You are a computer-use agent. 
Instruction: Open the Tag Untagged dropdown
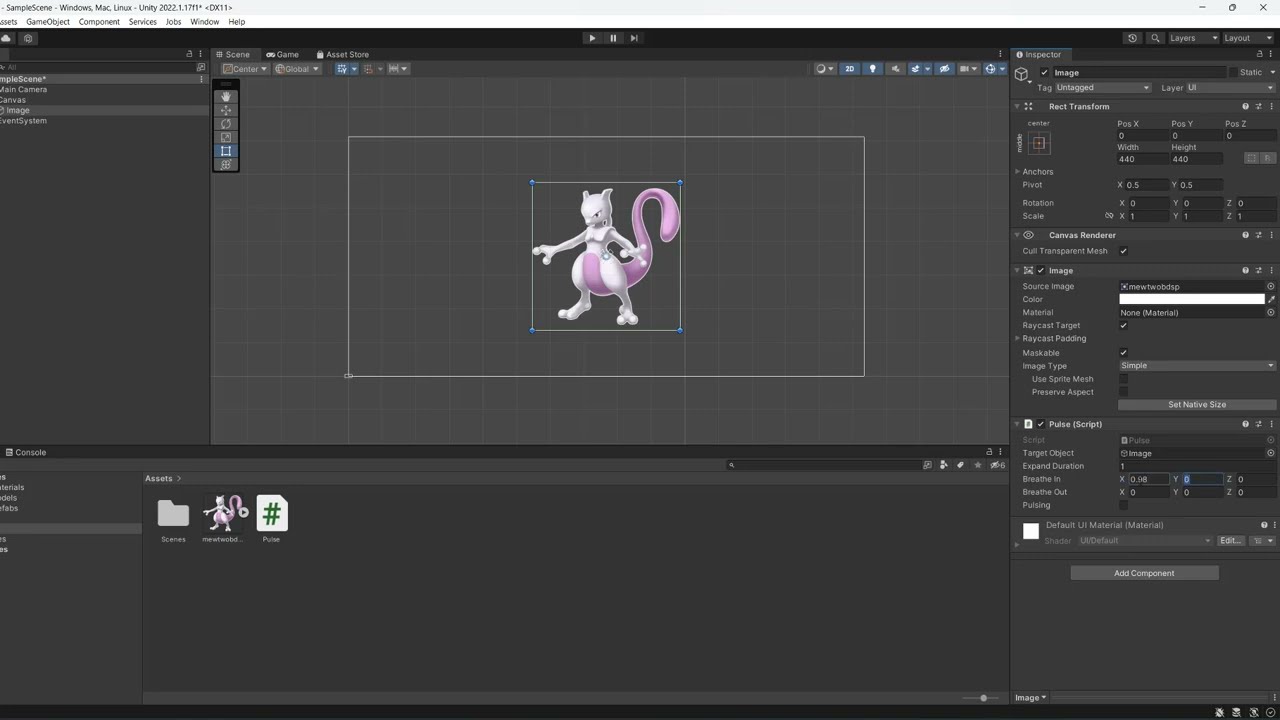1103,87
